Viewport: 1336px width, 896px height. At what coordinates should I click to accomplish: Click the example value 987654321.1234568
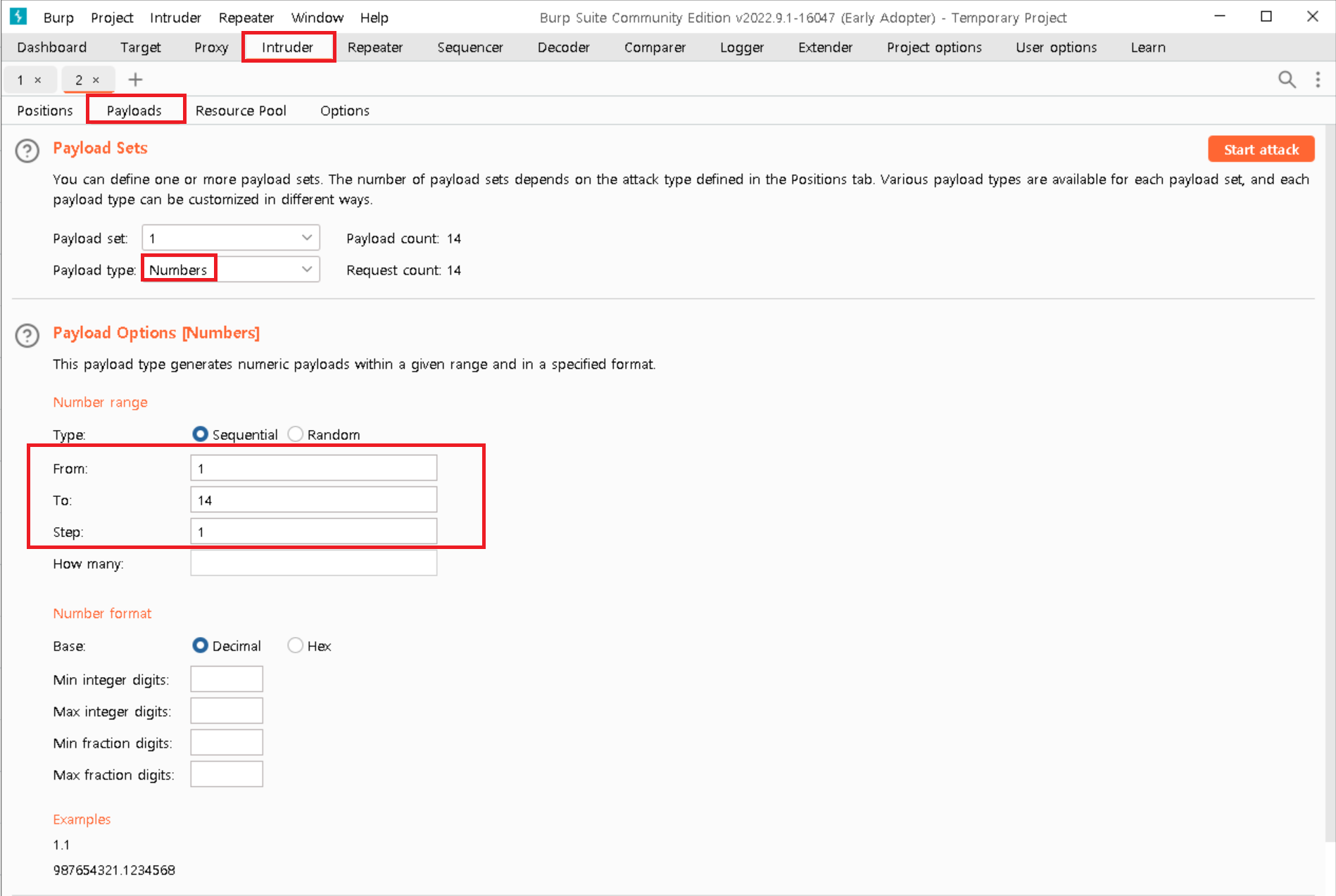point(114,870)
